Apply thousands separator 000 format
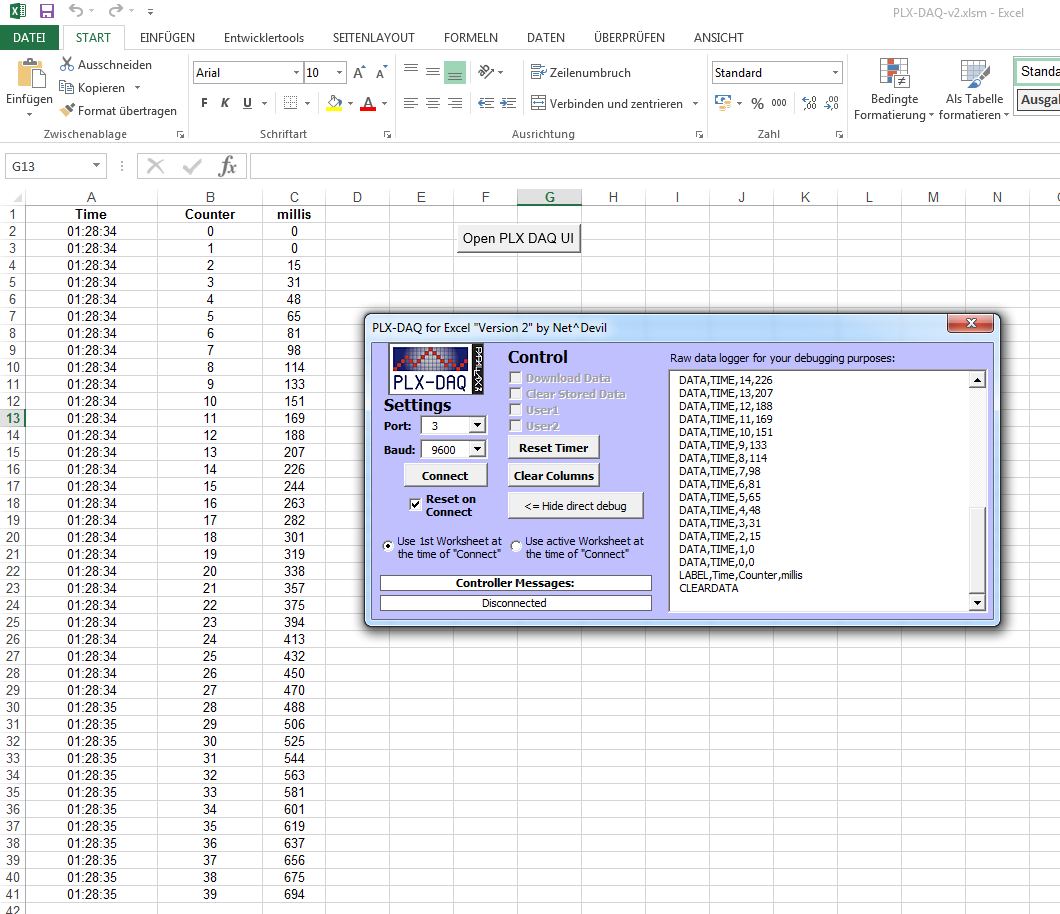The height and width of the screenshot is (914, 1060). click(x=779, y=103)
